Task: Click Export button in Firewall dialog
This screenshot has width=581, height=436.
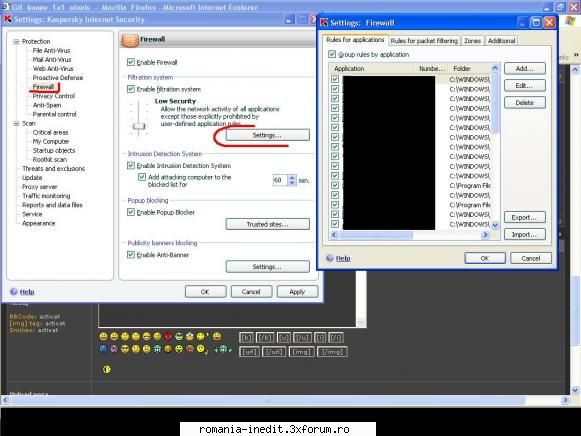Action: coord(525,217)
